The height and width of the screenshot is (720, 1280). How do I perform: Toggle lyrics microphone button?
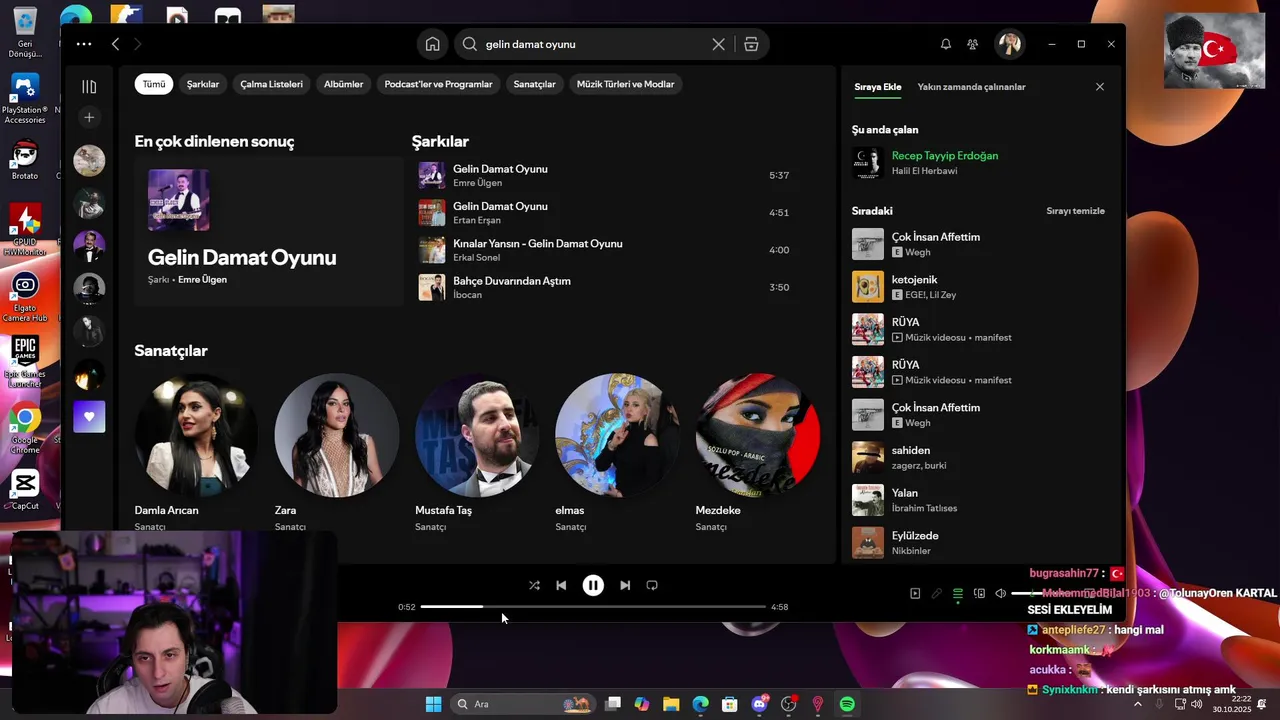tap(937, 593)
